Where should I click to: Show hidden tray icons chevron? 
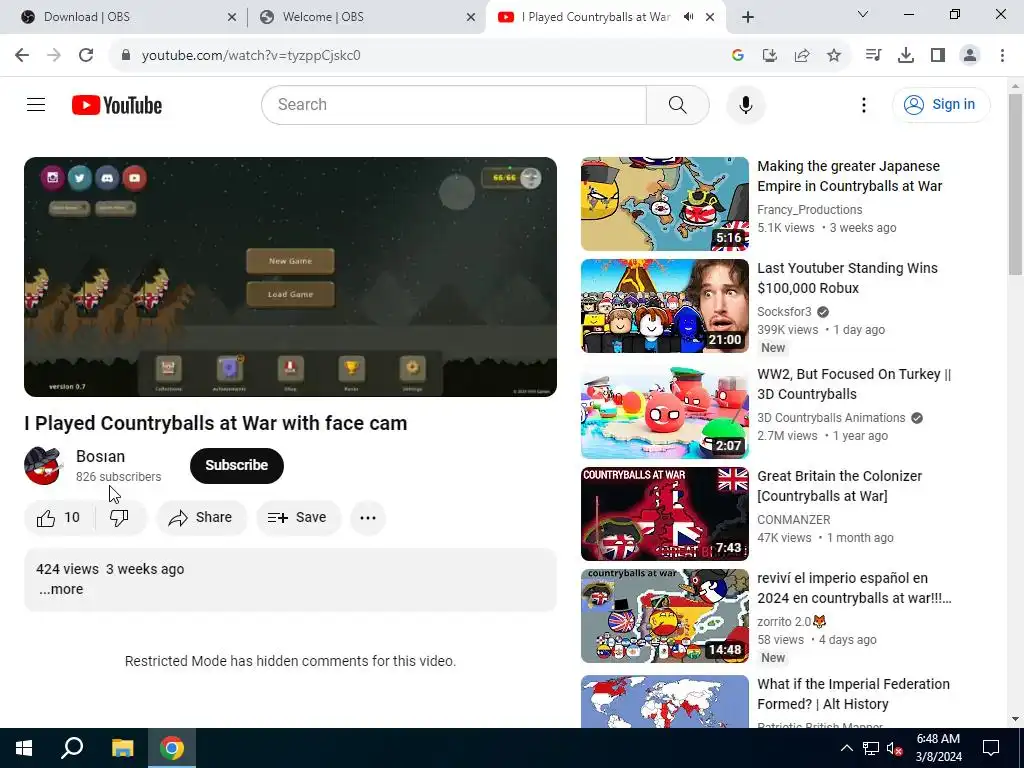tap(846, 748)
